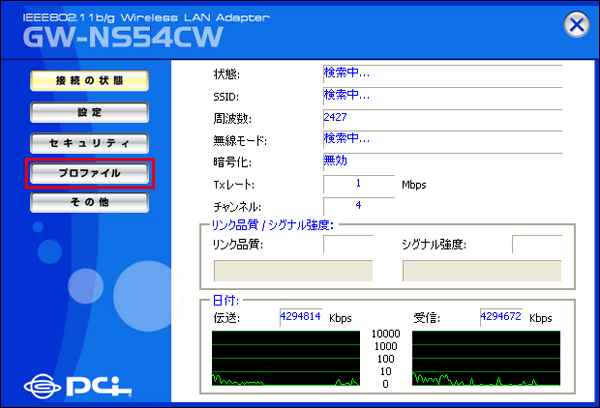The image size is (600, 408).
Task: Click the 受信 throughput graph
Action: [486, 358]
